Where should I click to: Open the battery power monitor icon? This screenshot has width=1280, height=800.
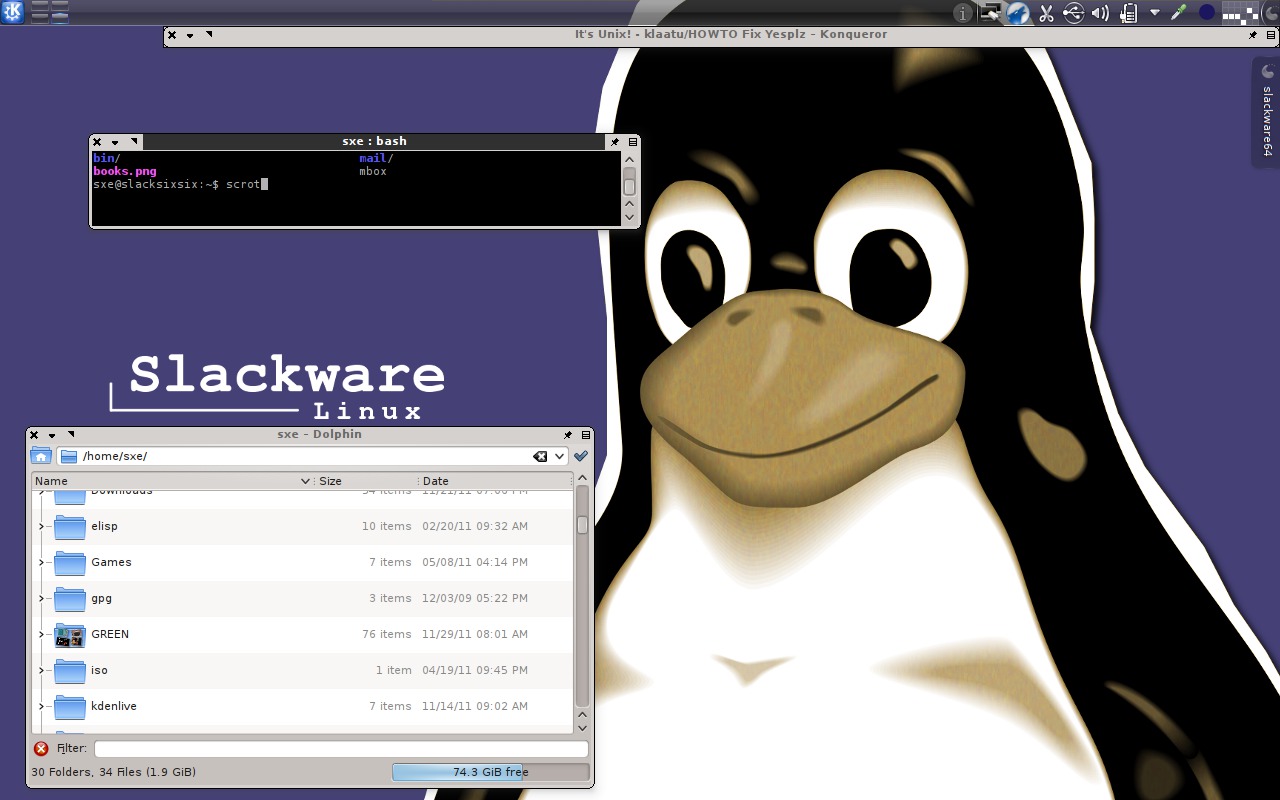(1128, 13)
